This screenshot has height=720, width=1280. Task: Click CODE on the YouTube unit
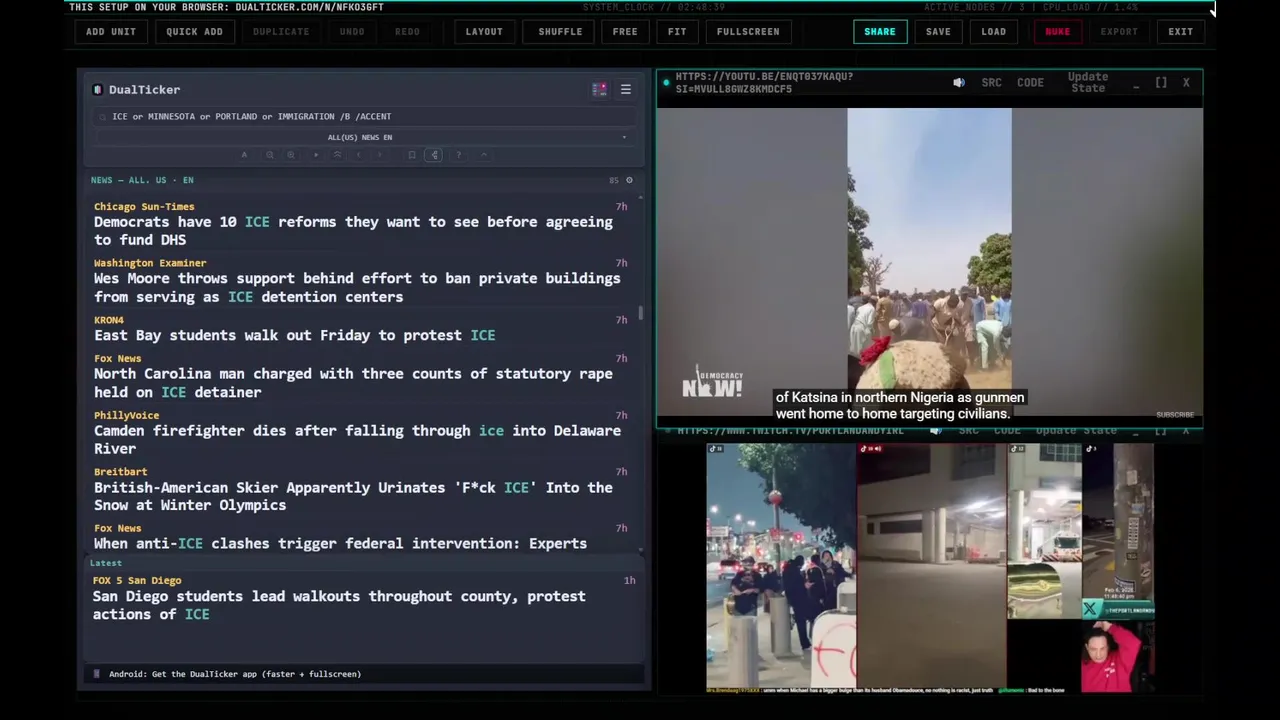pyautogui.click(x=1030, y=83)
